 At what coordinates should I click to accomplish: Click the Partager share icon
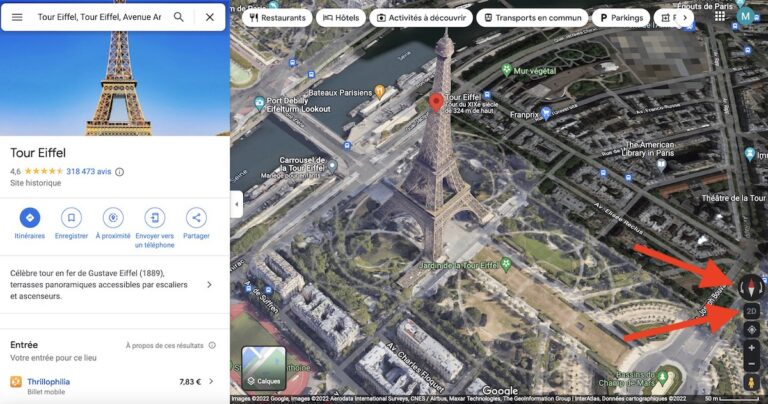tap(196, 217)
